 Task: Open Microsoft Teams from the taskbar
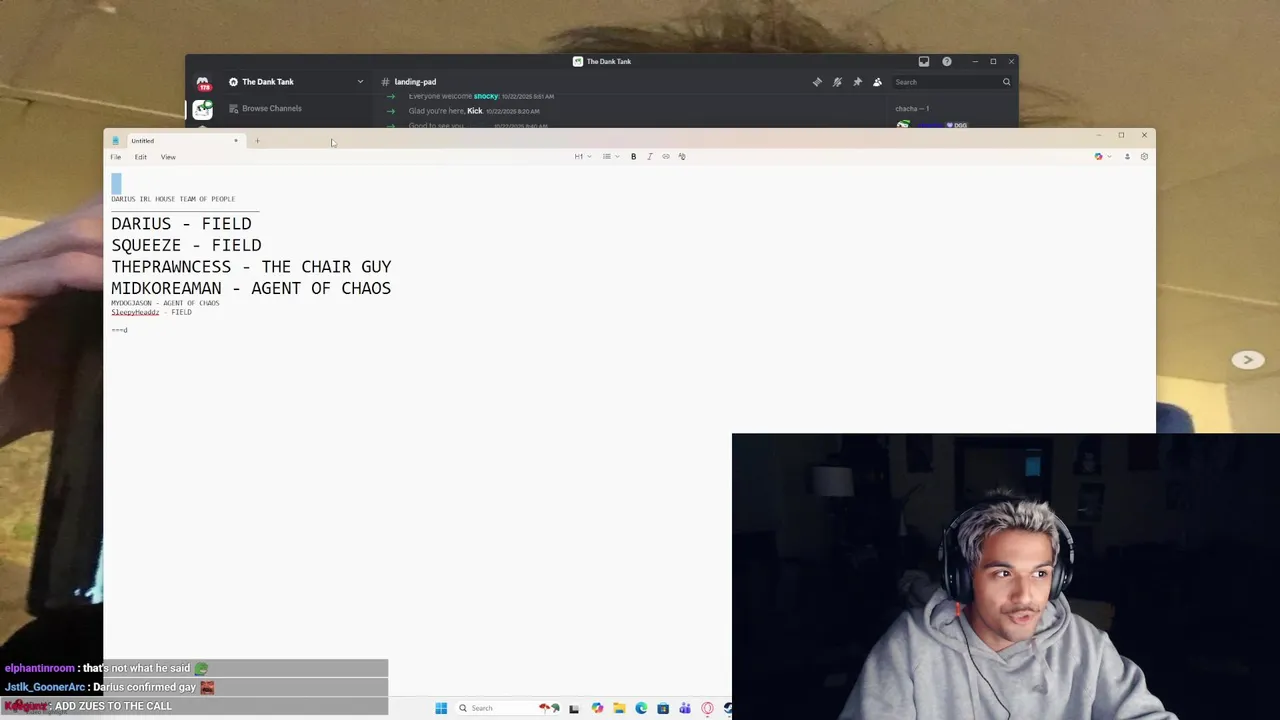[x=685, y=708]
